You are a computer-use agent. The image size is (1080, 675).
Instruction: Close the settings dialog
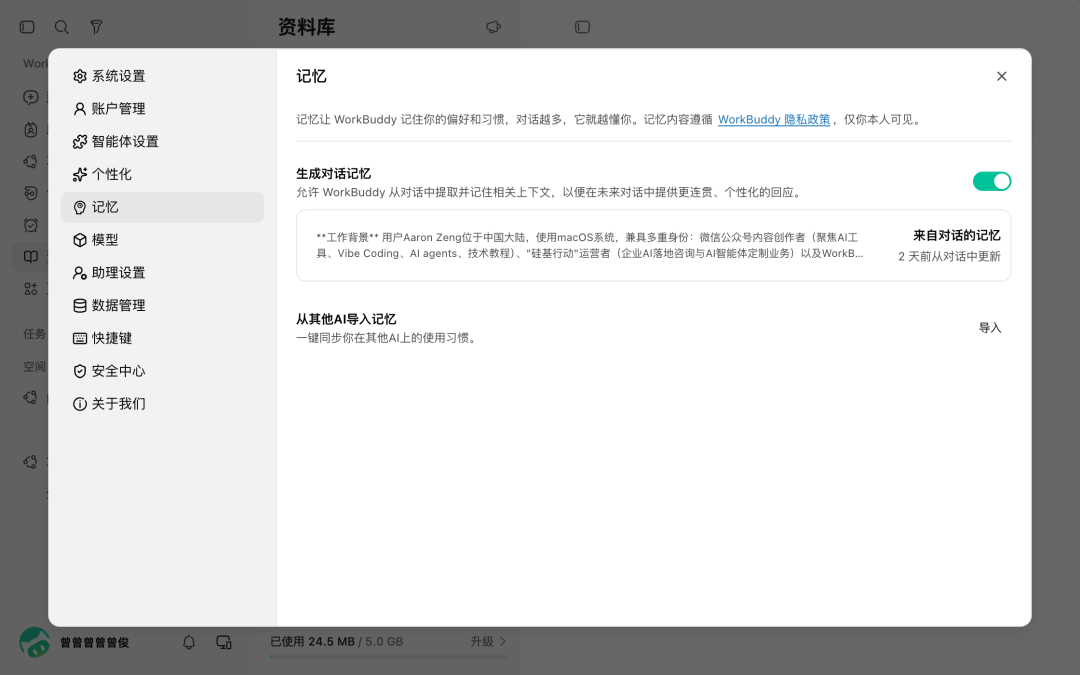1001,76
